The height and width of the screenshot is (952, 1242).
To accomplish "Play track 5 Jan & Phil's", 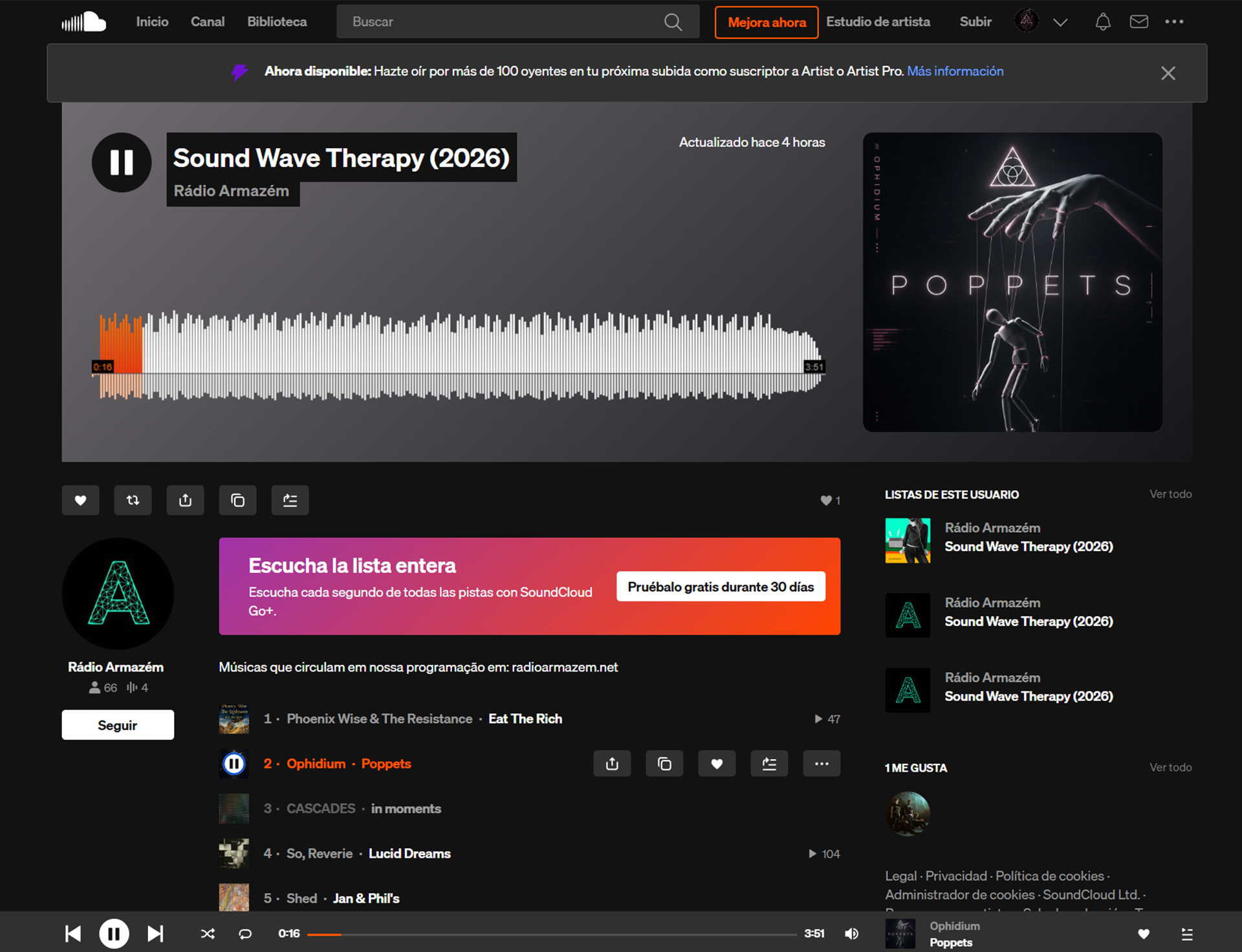I will coord(365,898).
